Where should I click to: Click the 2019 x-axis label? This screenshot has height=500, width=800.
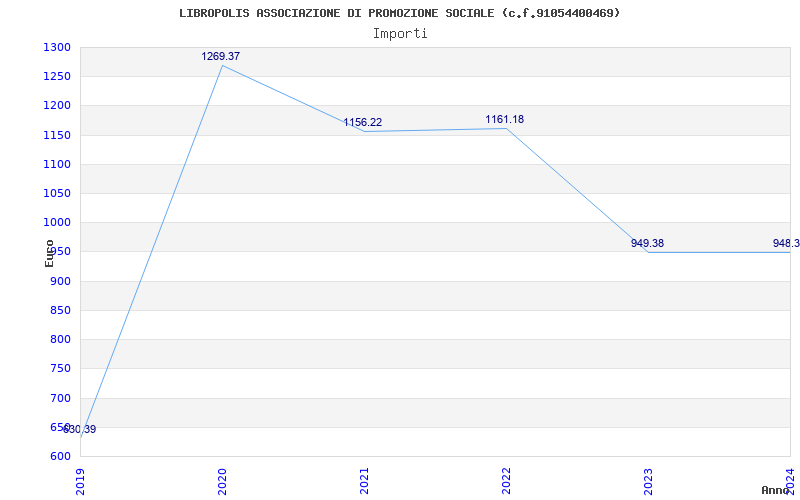coord(80,482)
